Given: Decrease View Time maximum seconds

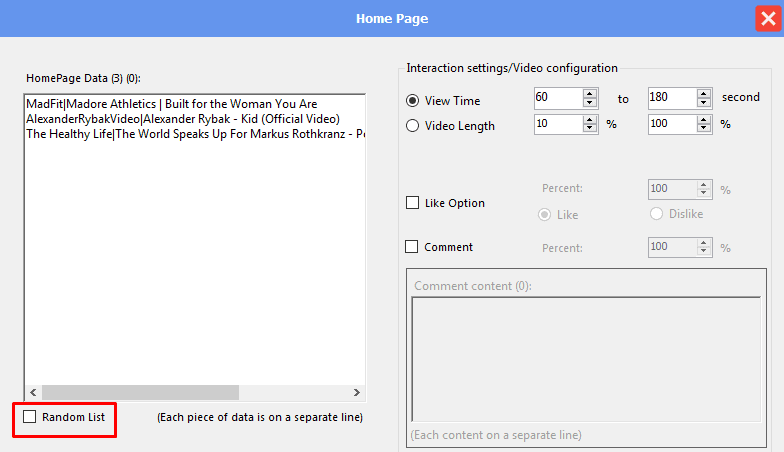Looking at the screenshot, I should click(x=704, y=102).
